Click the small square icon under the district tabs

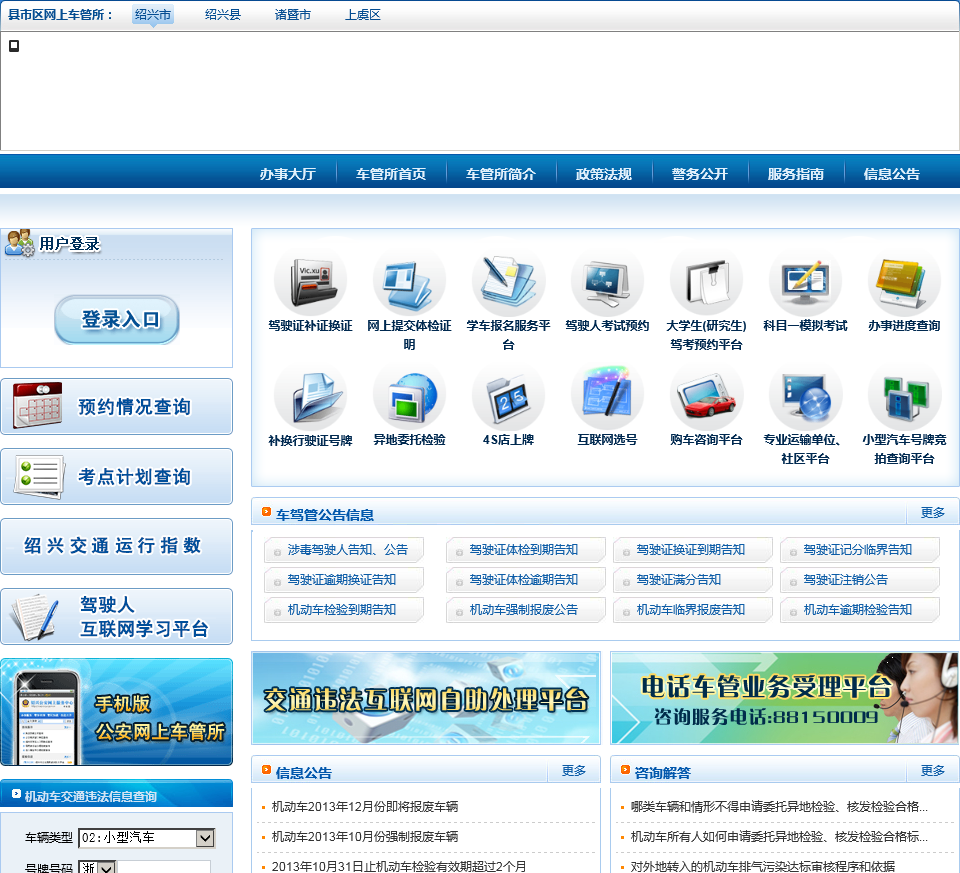tap(13, 46)
